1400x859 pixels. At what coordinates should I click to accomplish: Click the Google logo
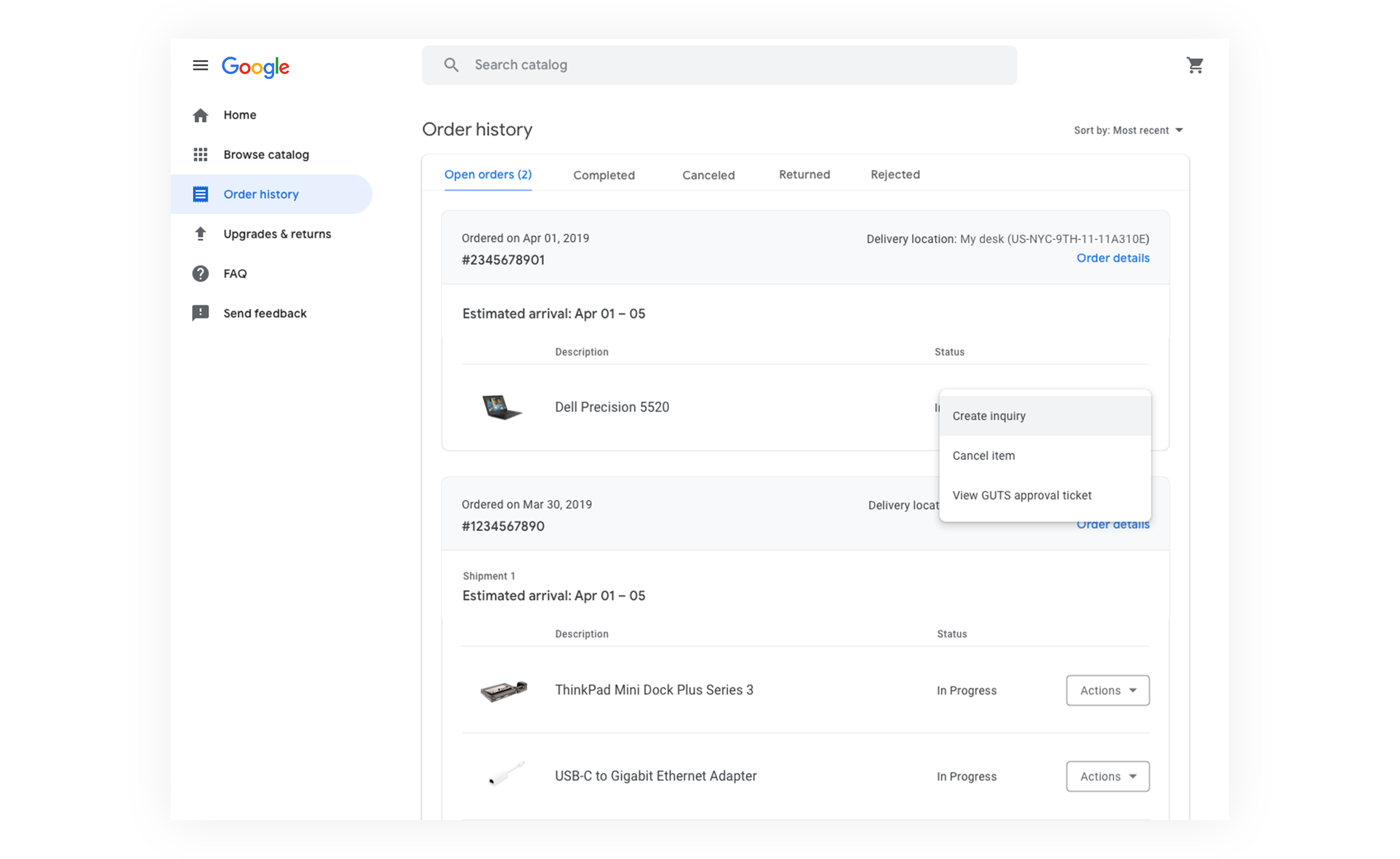coord(256,67)
